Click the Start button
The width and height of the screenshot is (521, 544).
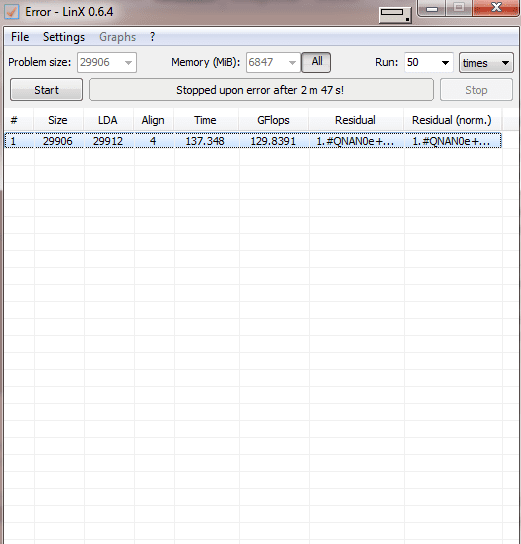pyautogui.click(x=46, y=90)
